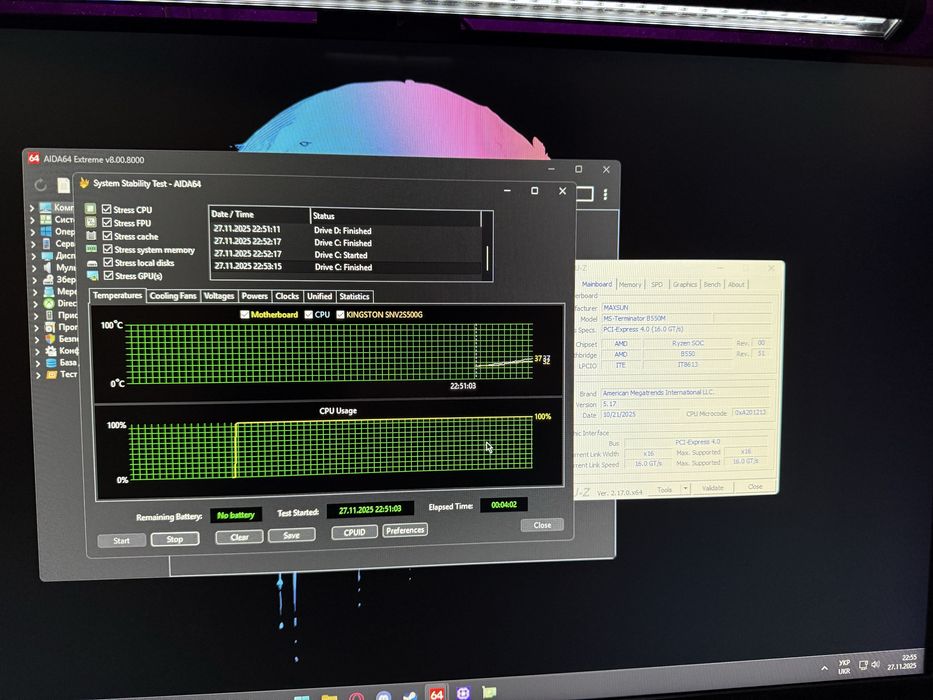The height and width of the screenshot is (700, 933).
Task: Click the Безпека shield icon in tree
Action: pyautogui.click(x=50, y=339)
